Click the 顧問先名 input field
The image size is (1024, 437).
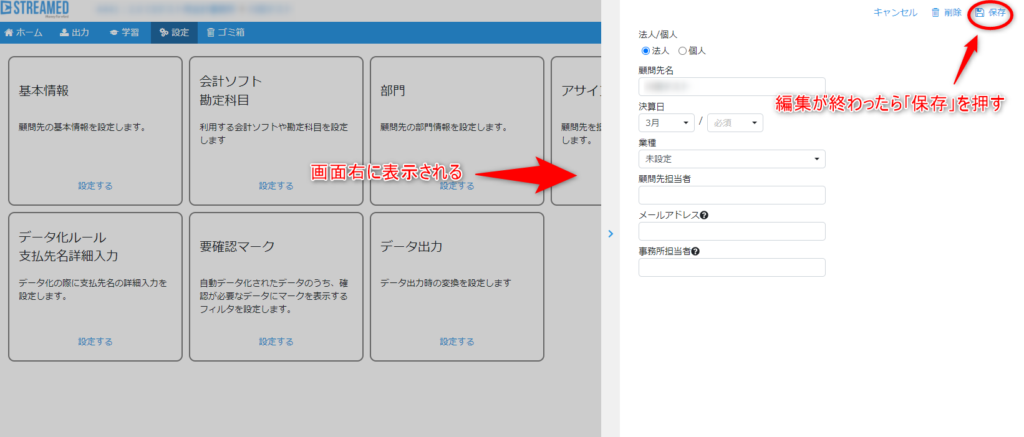[x=731, y=86]
